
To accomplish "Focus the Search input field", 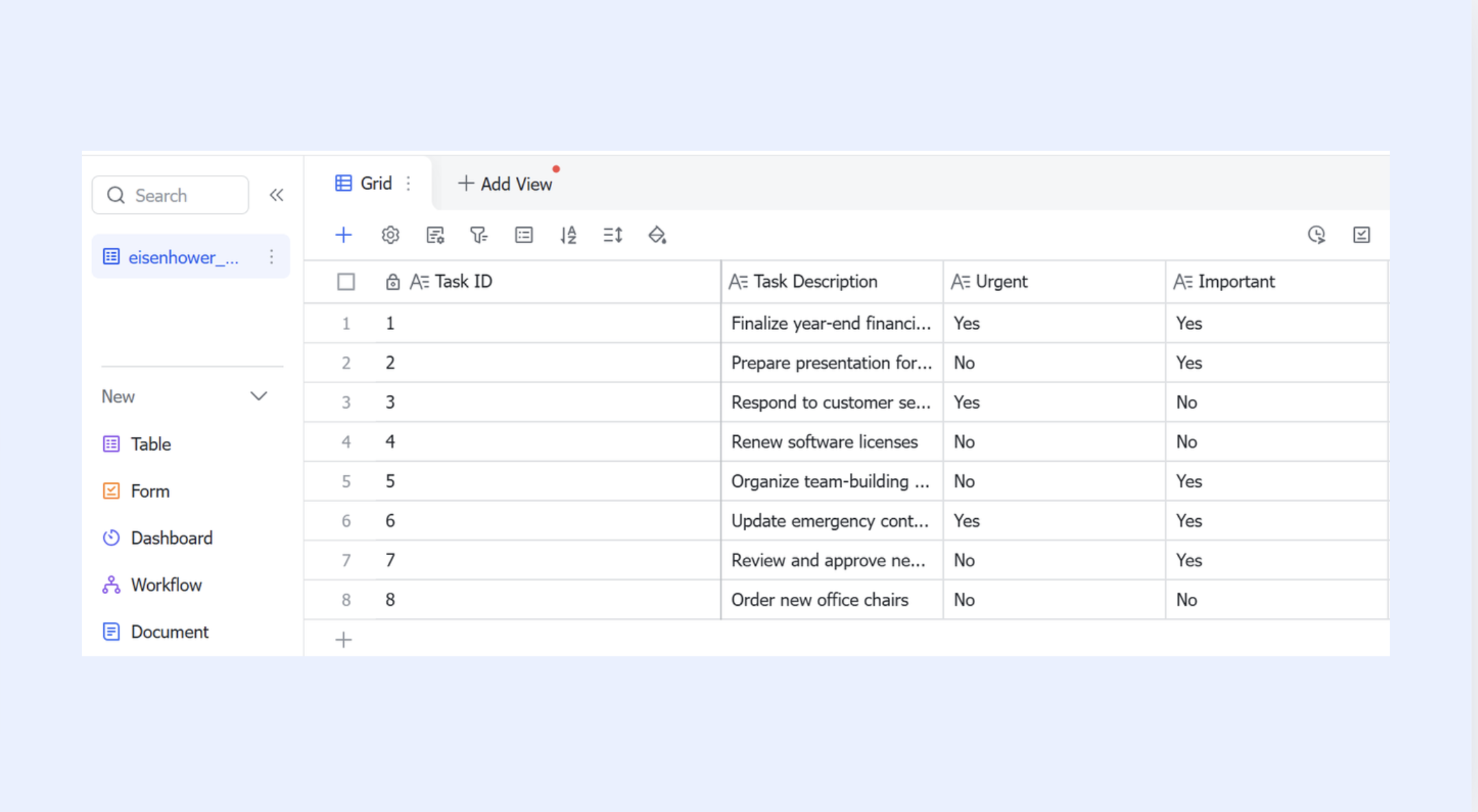I will tap(170, 195).
